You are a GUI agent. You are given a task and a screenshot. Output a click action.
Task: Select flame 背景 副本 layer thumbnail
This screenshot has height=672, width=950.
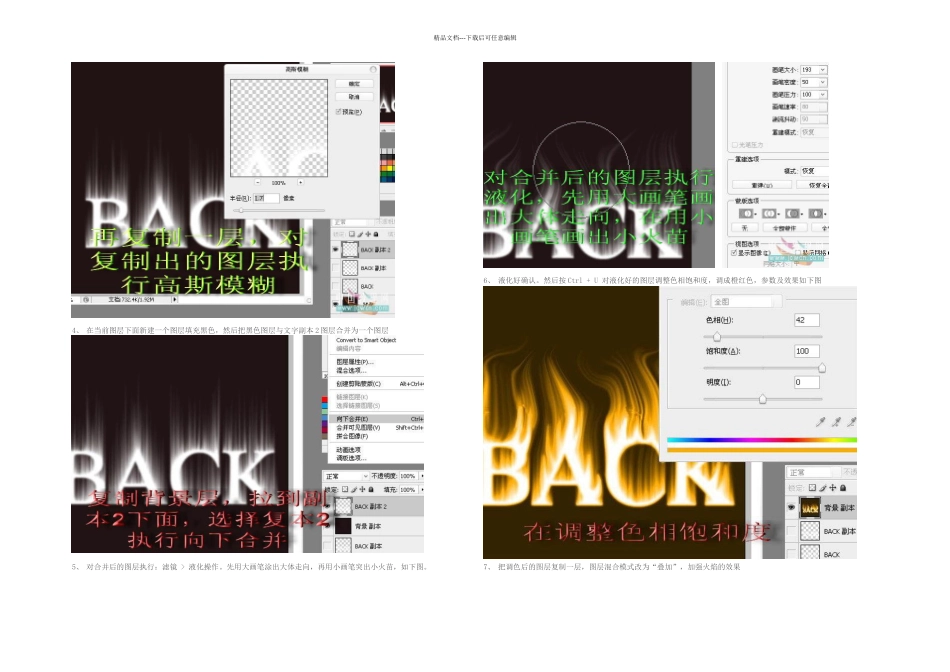(x=810, y=508)
